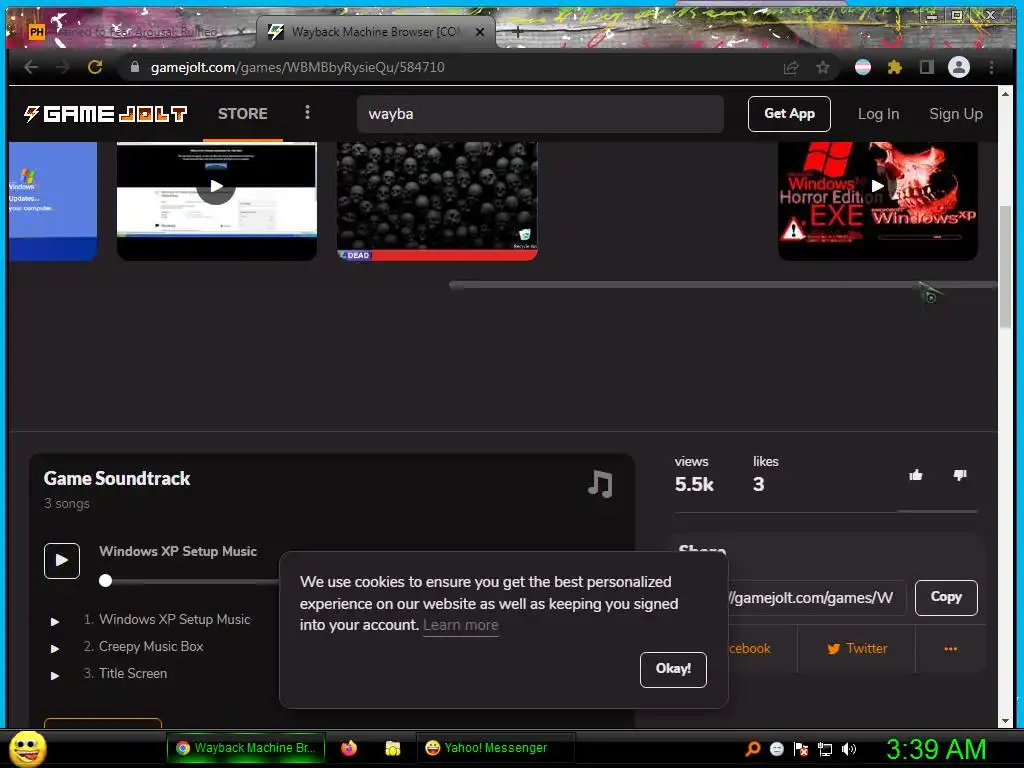Click the Game Jolt logo
The height and width of the screenshot is (768, 1024).
point(106,114)
